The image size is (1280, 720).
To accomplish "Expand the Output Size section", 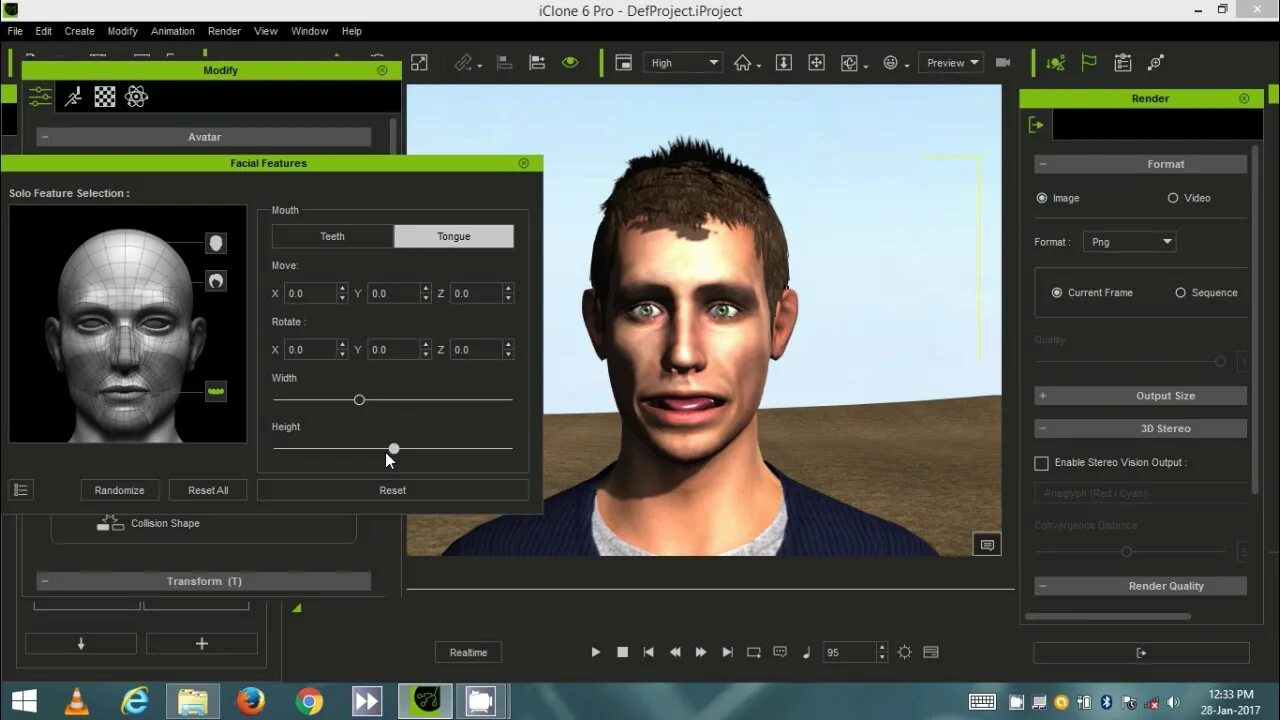I will coord(1140,396).
